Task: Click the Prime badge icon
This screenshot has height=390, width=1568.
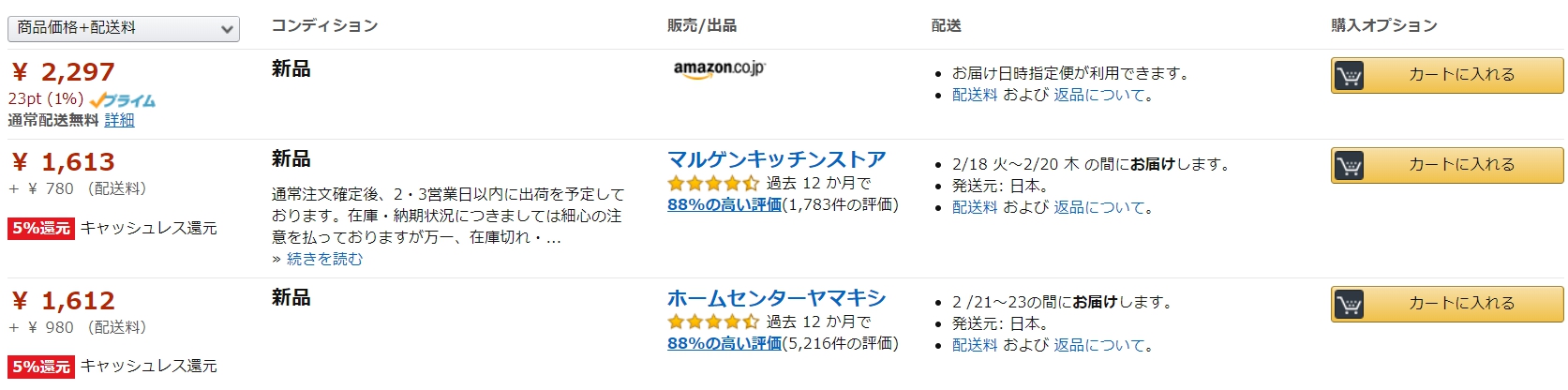Action: tap(123, 99)
